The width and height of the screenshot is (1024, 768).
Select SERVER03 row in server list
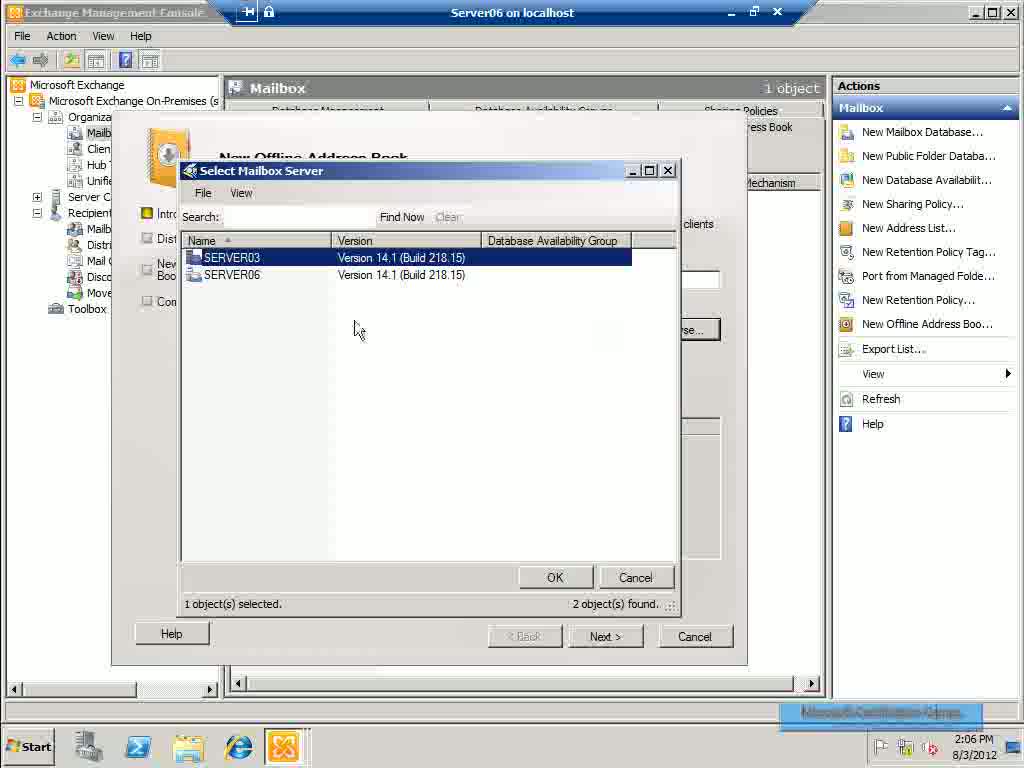pos(407,257)
